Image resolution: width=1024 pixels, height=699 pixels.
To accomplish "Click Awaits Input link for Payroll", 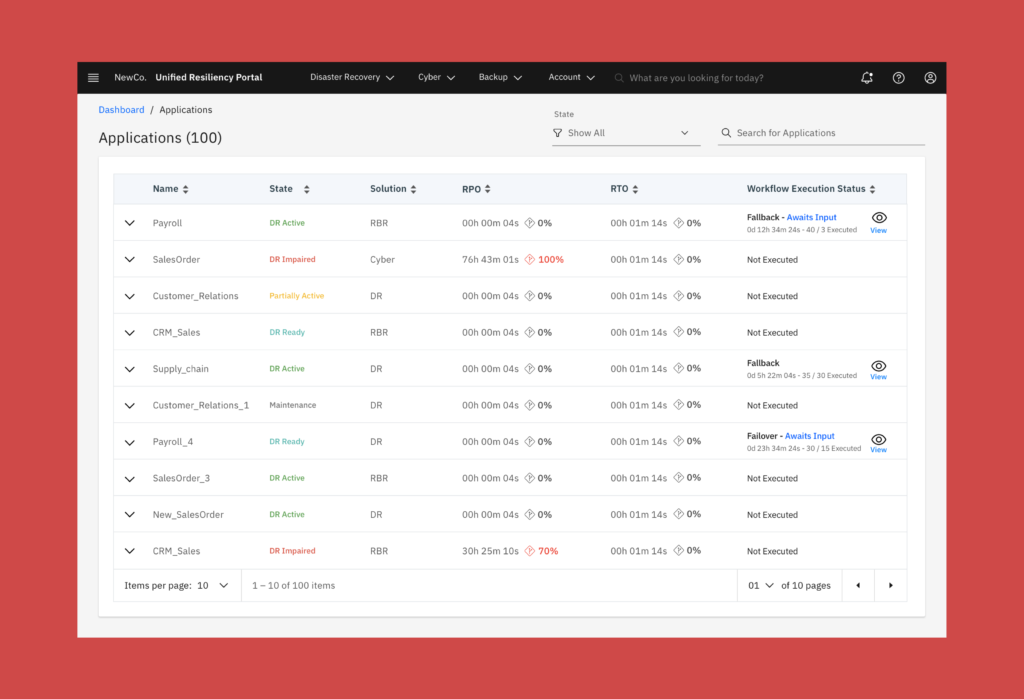I will [x=811, y=217].
